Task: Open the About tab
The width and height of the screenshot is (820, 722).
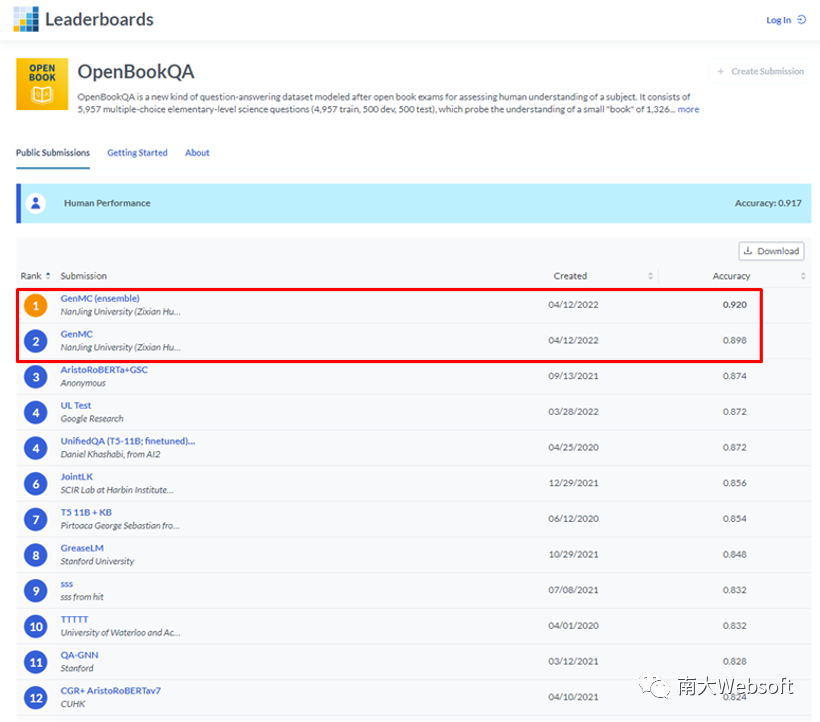Action: point(197,153)
